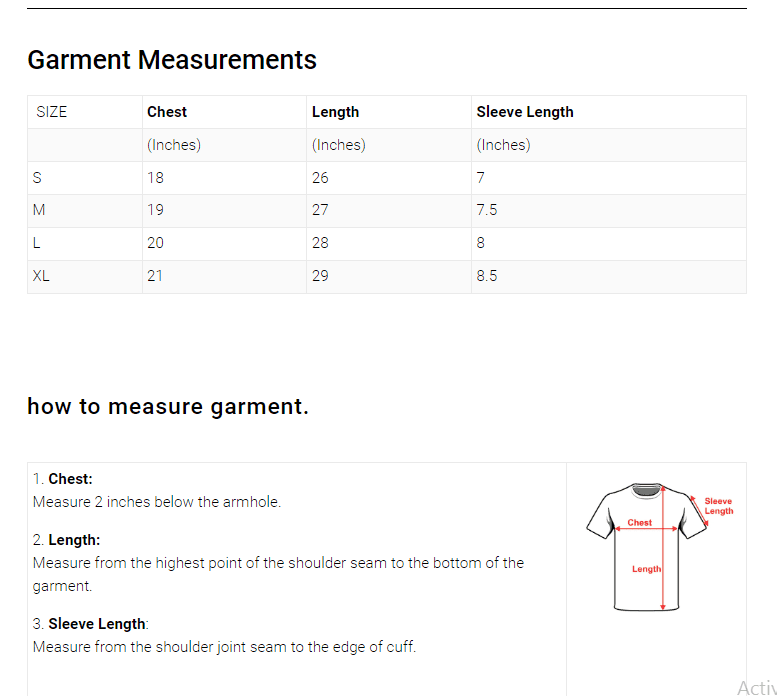Click the red Chest label on t-shirt diagram
This screenshot has height=696, width=777.
(640, 523)
